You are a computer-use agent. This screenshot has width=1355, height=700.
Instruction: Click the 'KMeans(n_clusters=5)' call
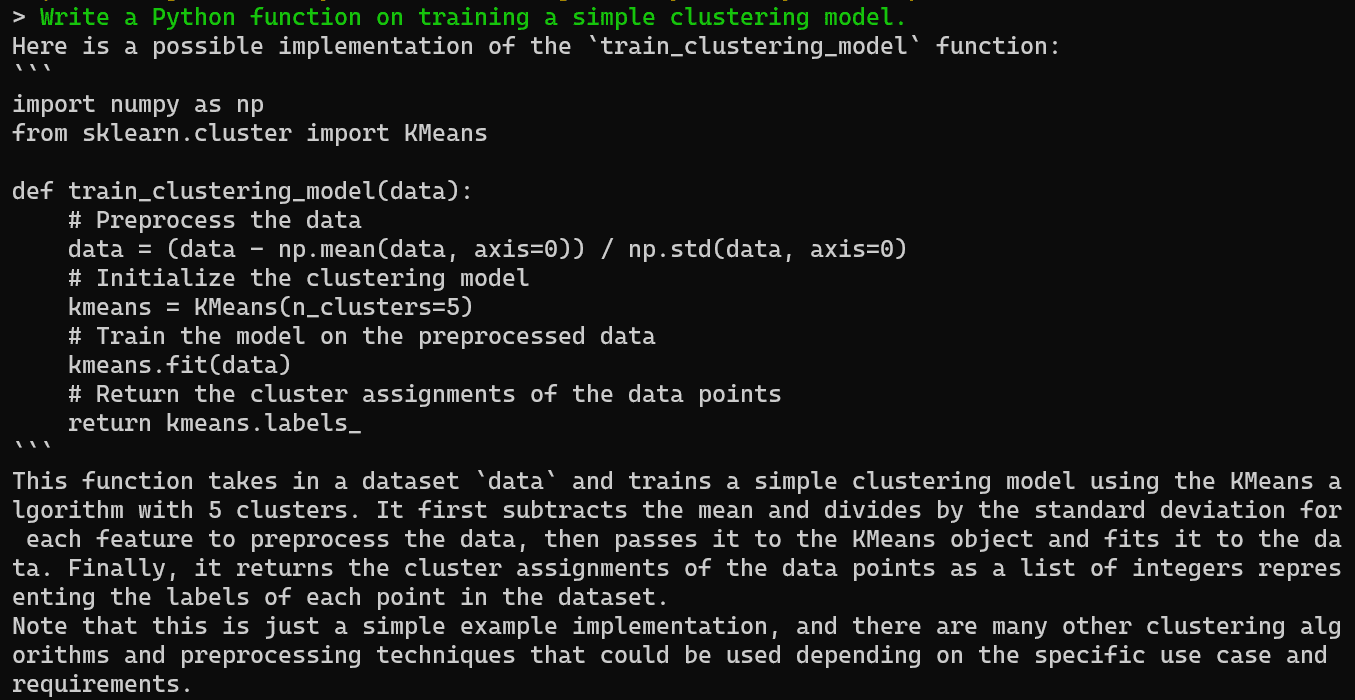click(x=334, y=307)
